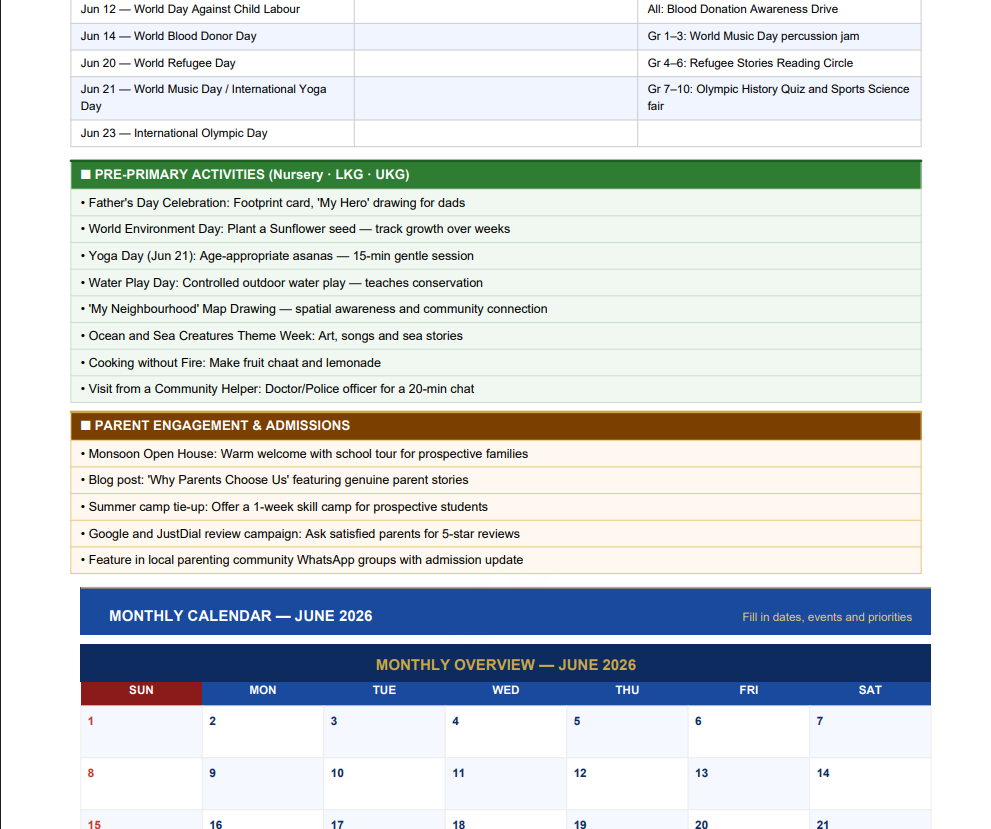The image size is (991, 829).
Task: Click Ocean and Sea Creatures Theme Week line
Action: [496, 336]
